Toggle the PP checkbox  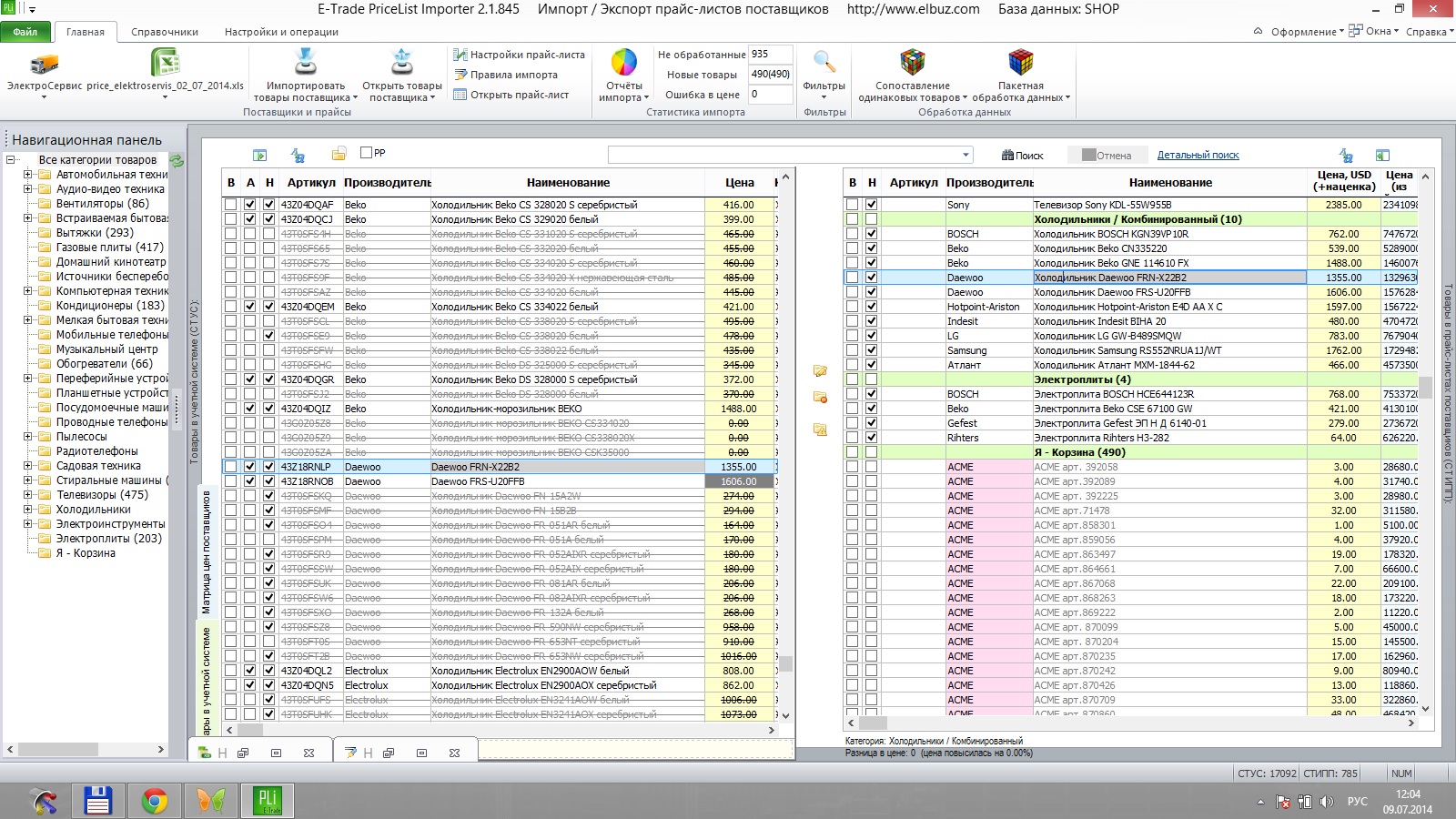[367, 153]
